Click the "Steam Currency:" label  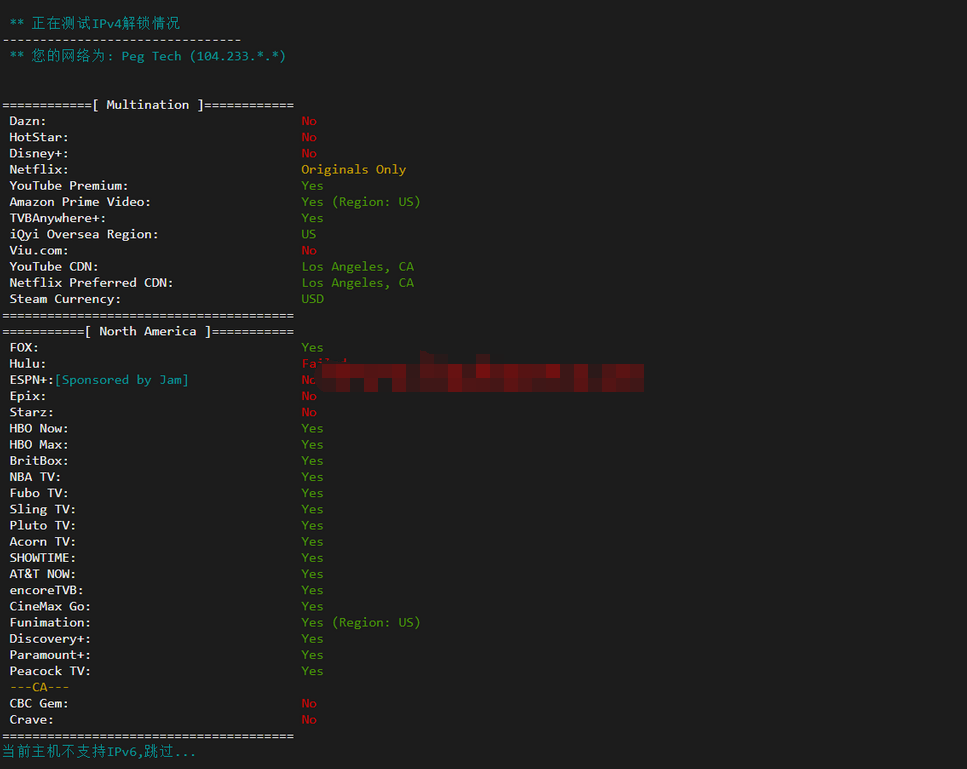click(x=65, y=299)
